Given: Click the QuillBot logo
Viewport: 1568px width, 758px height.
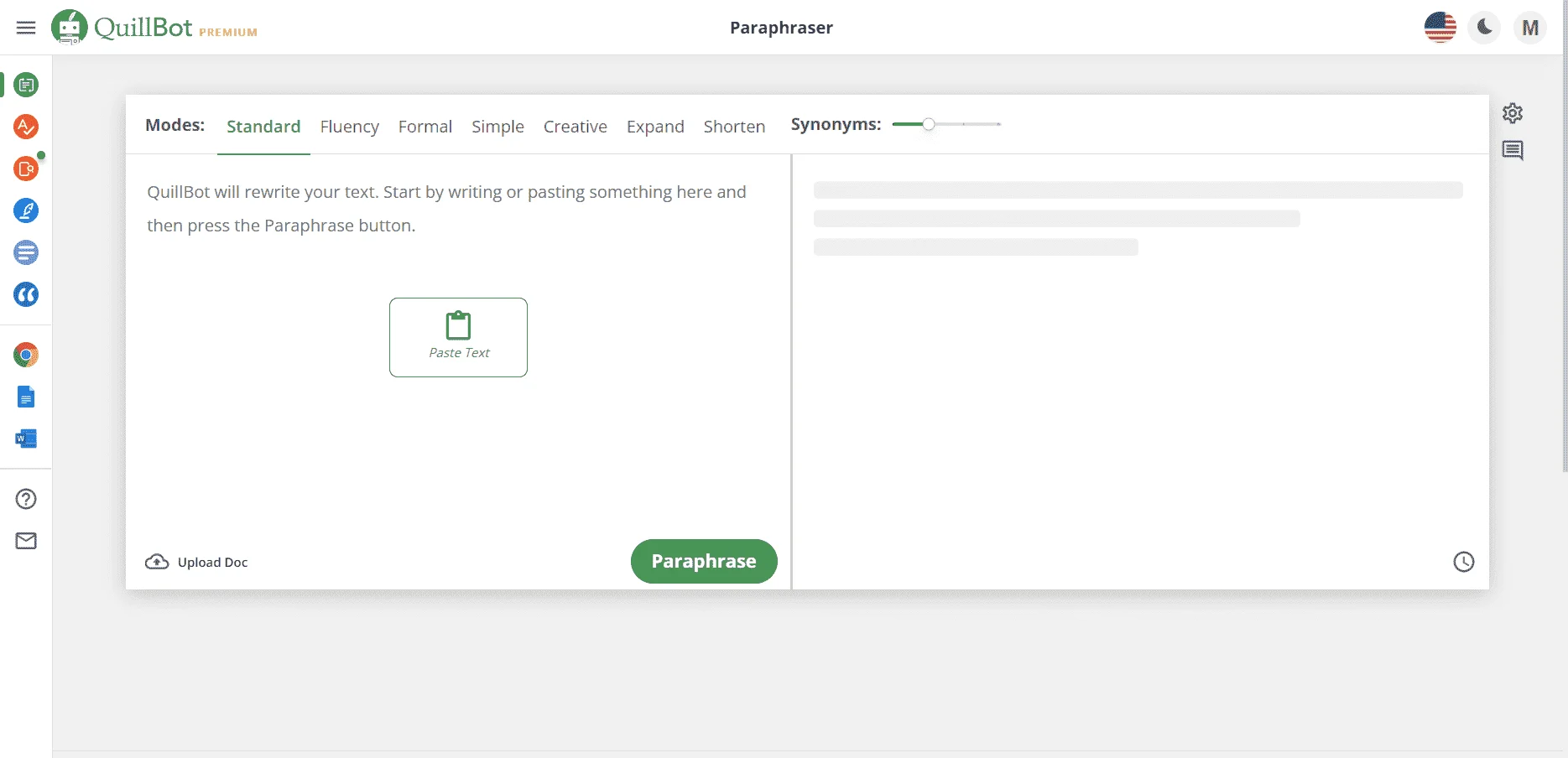Looking at the screenshot, I should [122, 27].
